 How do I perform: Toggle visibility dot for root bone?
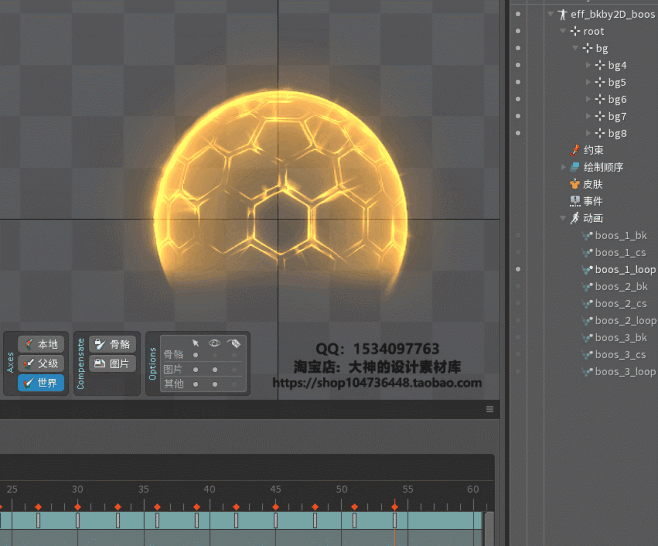(517, 31)
